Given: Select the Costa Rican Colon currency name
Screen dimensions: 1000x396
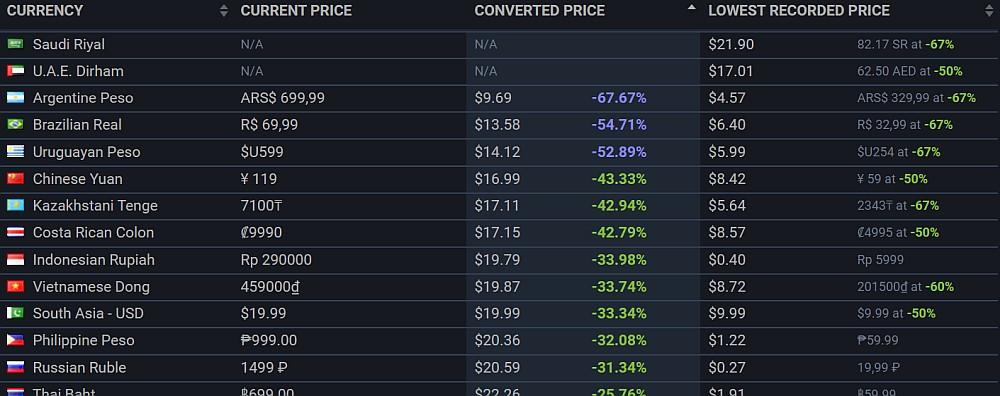Looking at the screenshot, I should (93, 232).
